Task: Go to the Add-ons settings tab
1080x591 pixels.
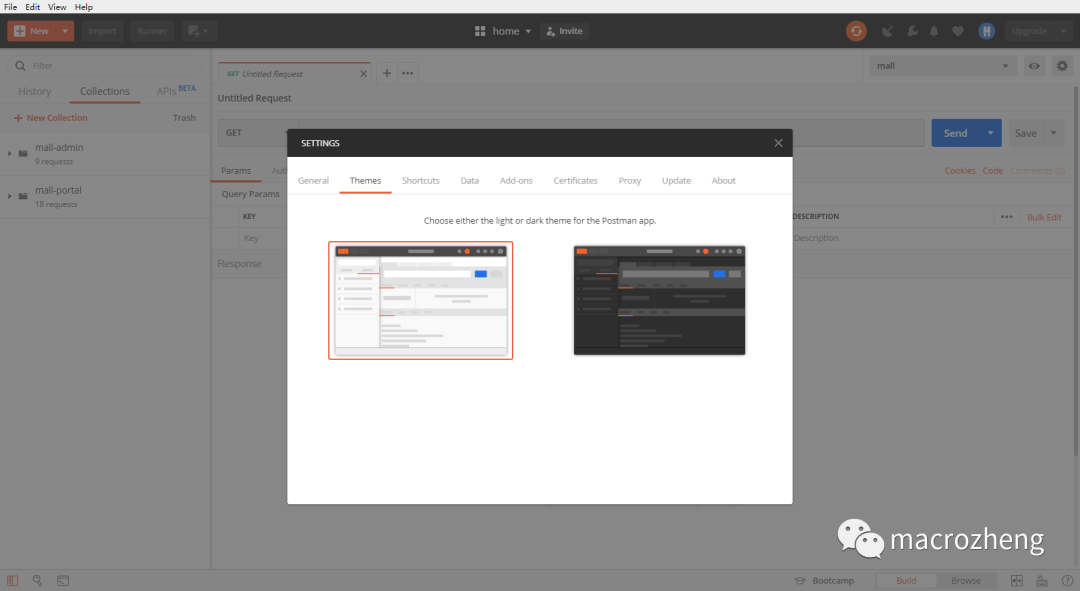Action: pyautogui.click(x=516, y=180)
